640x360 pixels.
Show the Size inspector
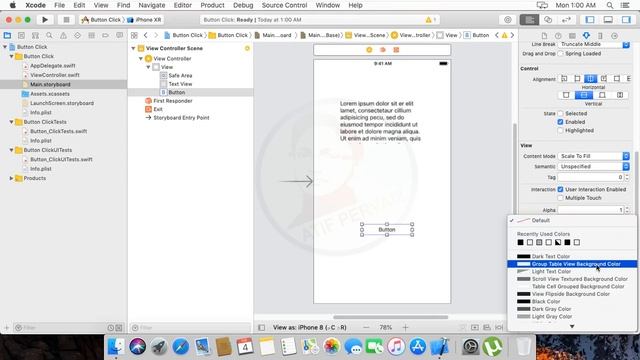(600, 36)
